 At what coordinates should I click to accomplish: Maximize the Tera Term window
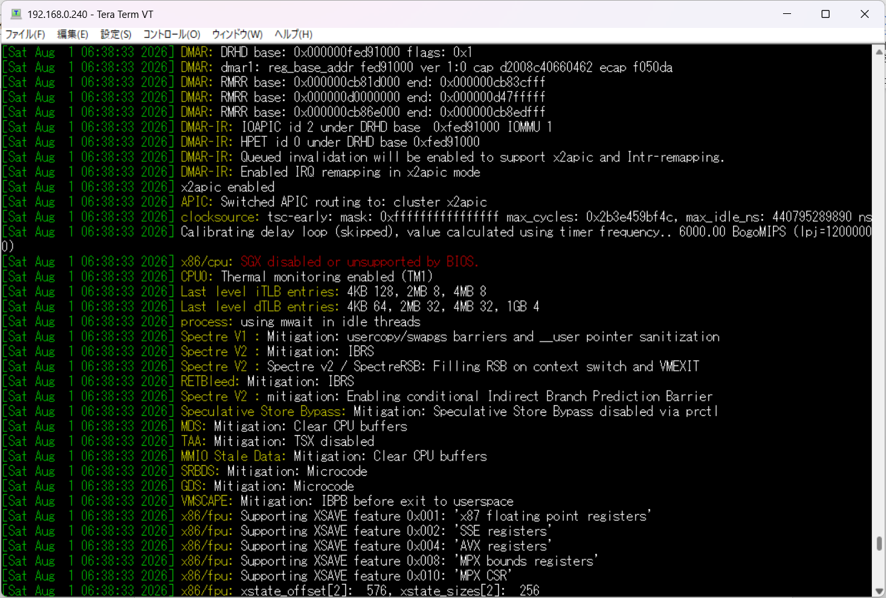click(x=826, y=14)
